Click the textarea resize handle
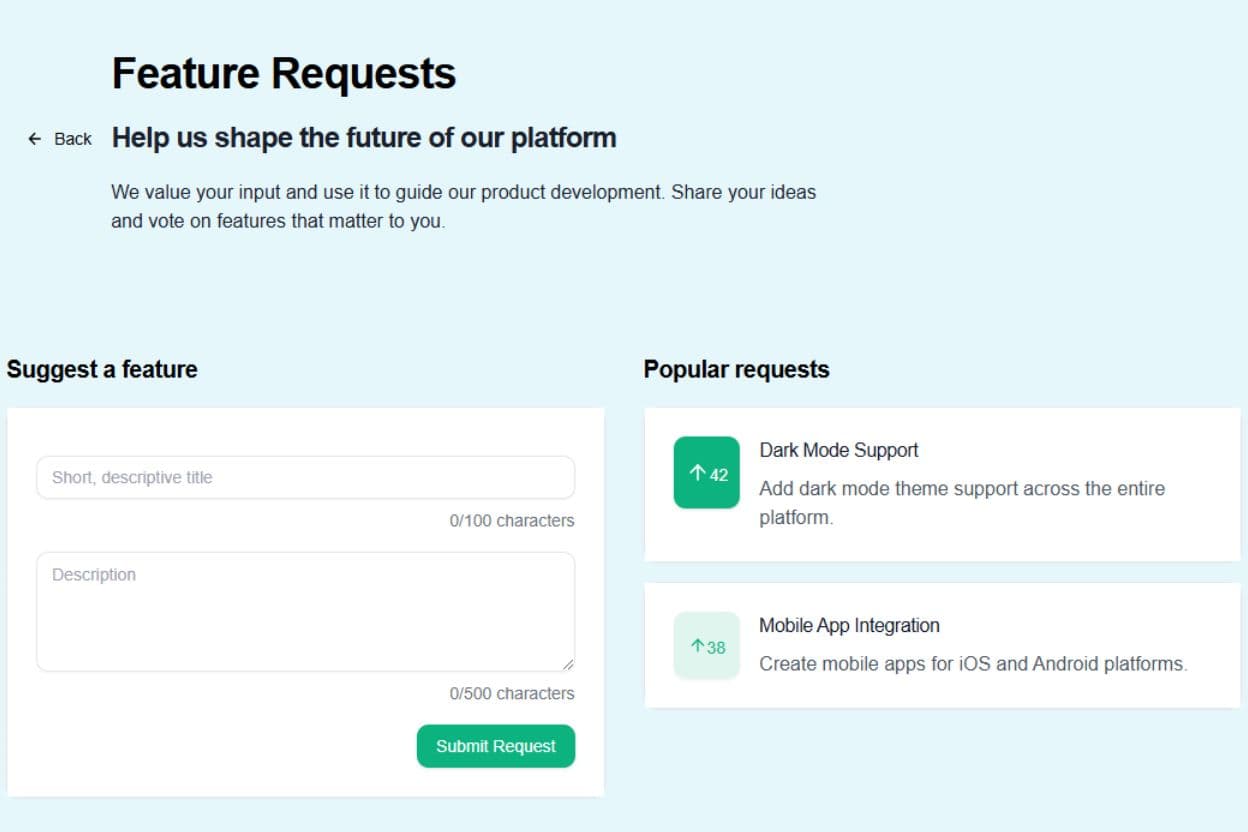The height and width of the screenshot is (832, 1248). [570, 663]
